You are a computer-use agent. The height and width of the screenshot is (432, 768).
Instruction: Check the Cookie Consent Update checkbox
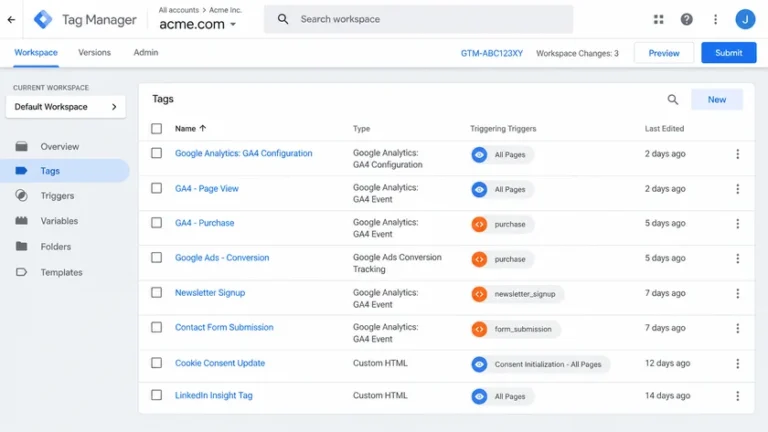pyautogui.click(x=156, y=363)
